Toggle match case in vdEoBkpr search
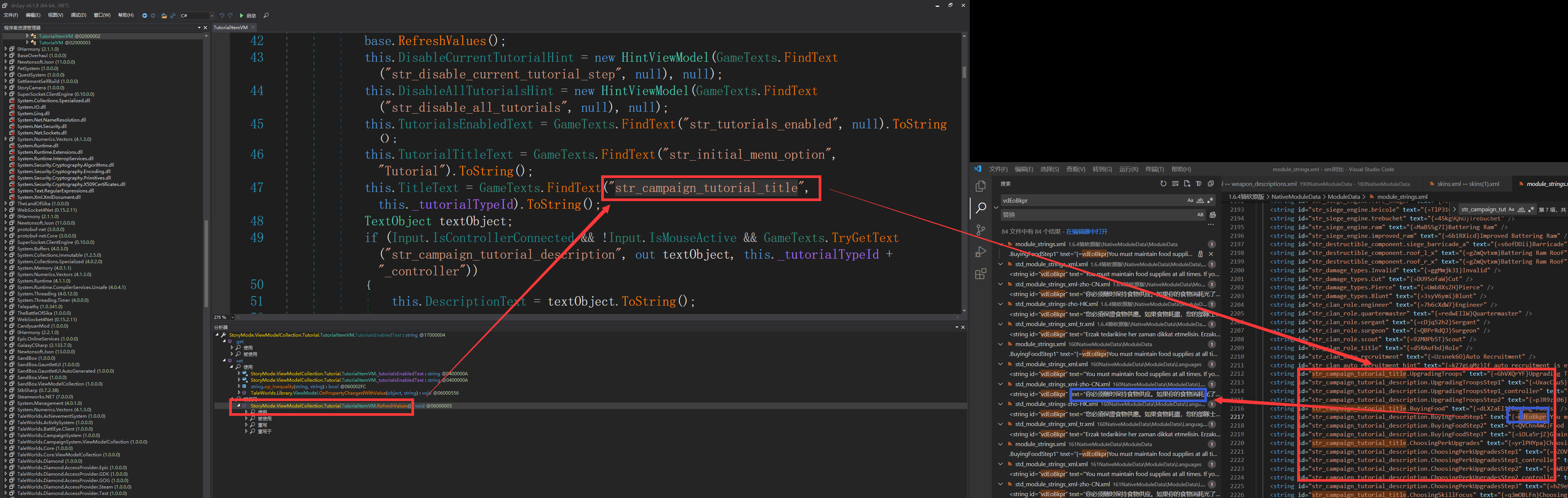 1190,200
